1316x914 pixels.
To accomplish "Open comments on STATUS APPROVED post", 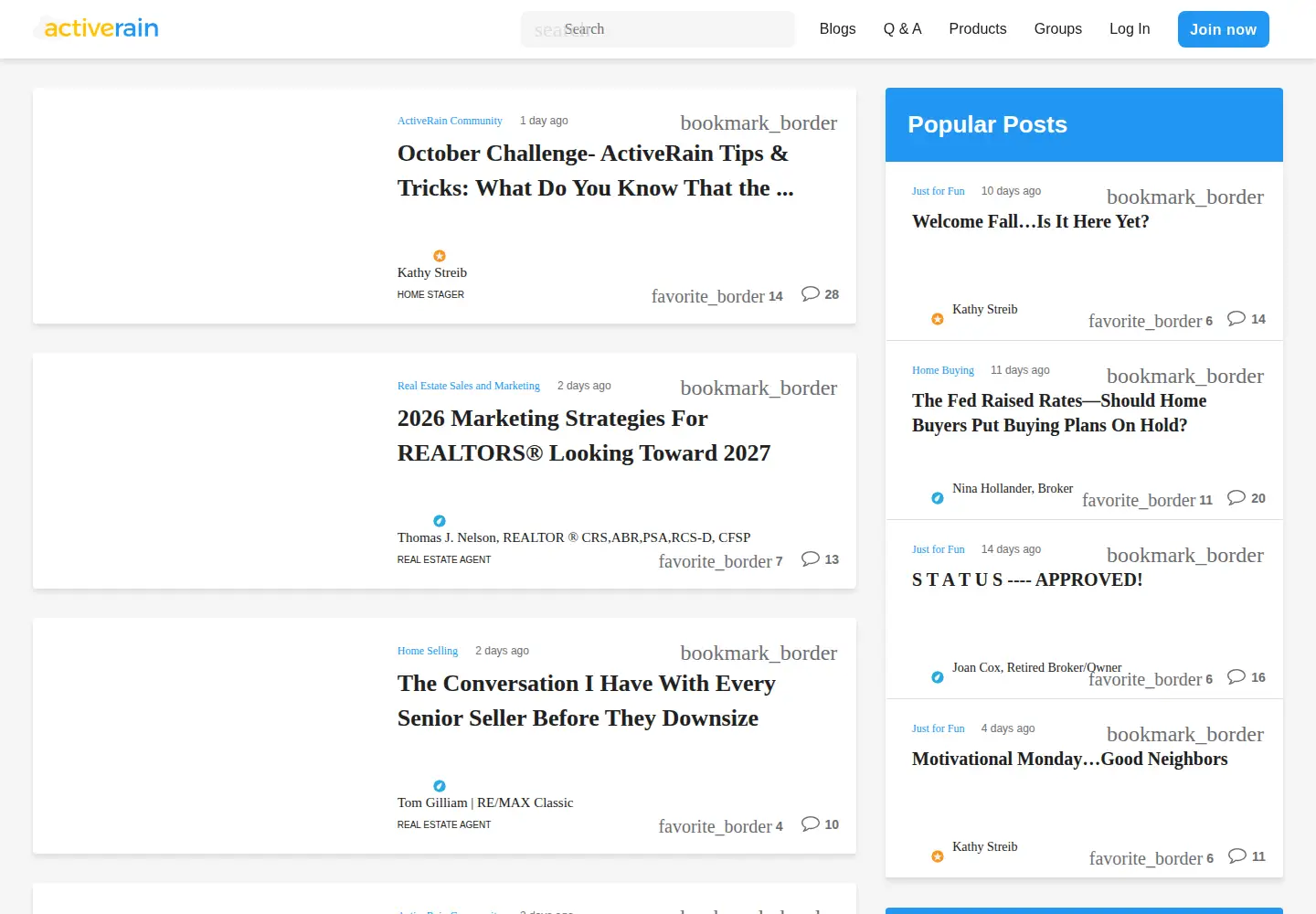I will (1247, 677).
